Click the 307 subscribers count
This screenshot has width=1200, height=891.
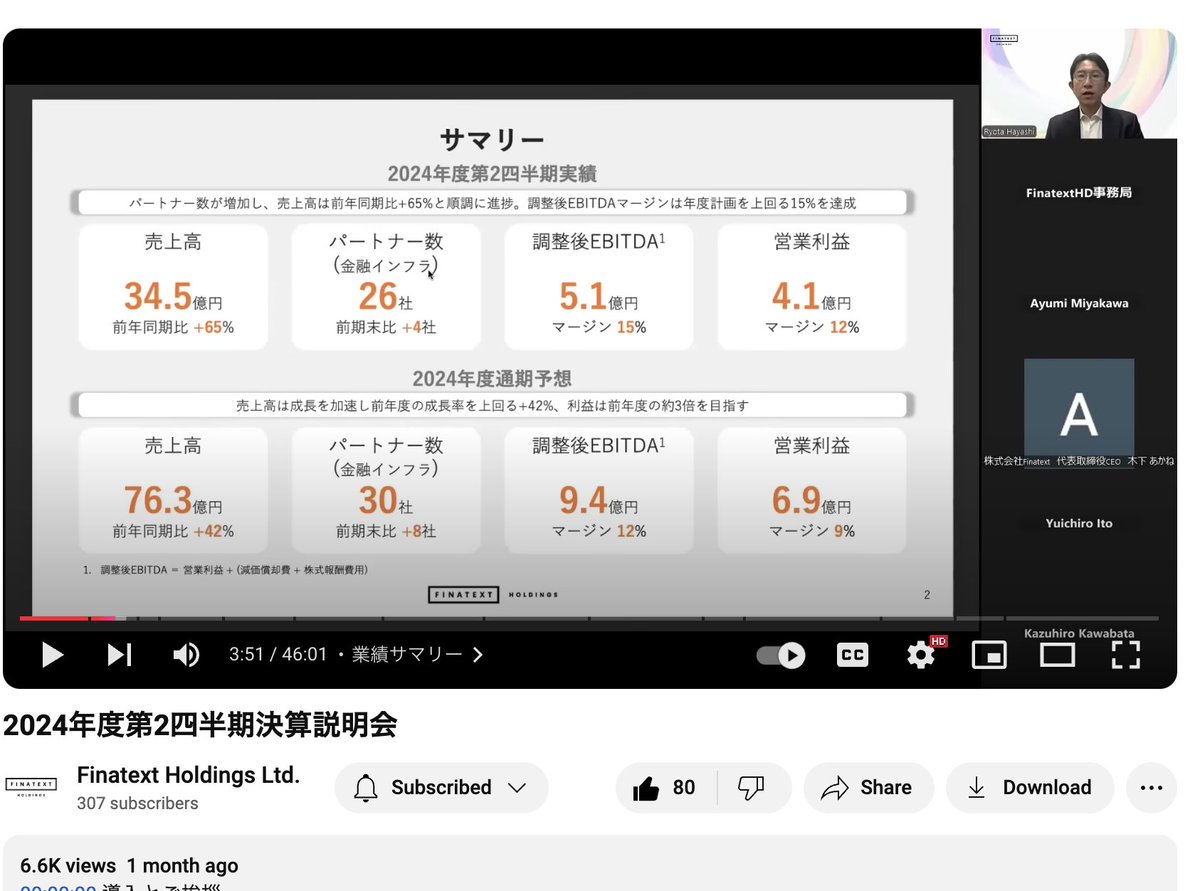click(x=137, y=804)
